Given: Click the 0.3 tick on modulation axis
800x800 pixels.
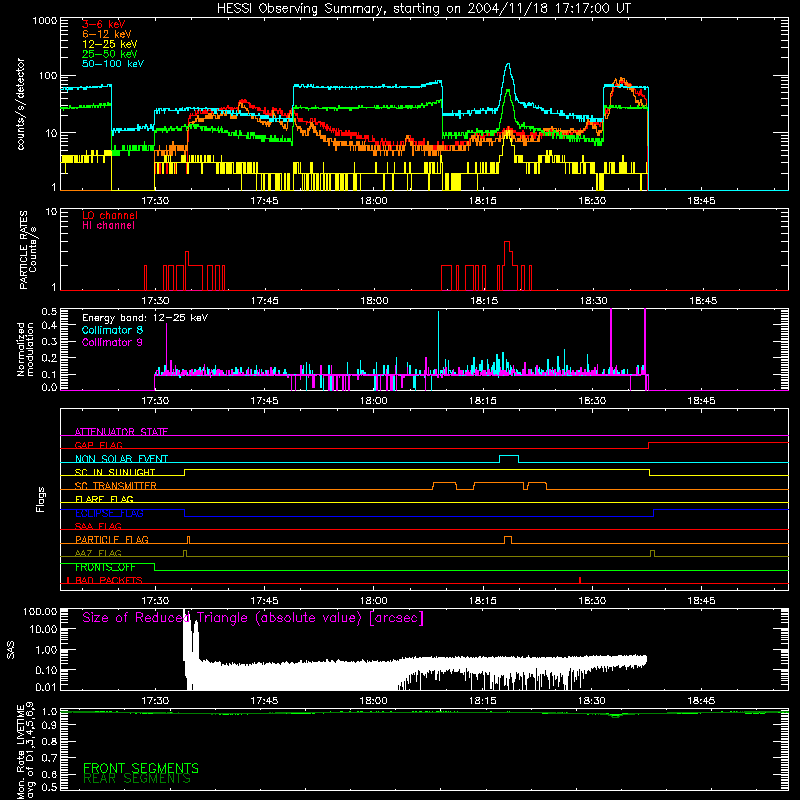Looking at the screenshot, I should coord(49,341).
